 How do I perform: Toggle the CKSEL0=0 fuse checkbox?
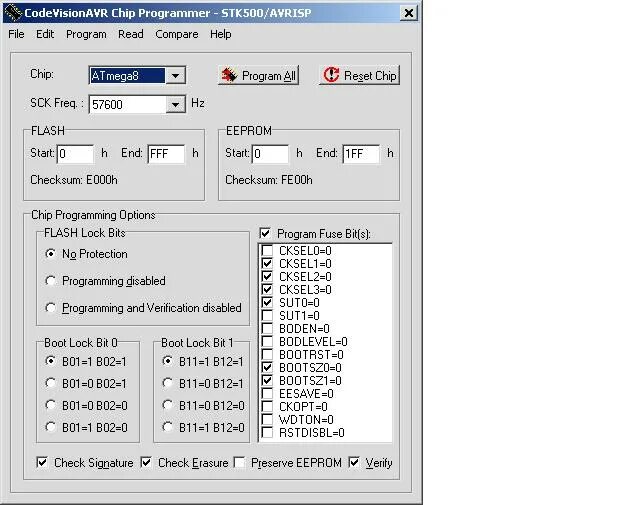point(267,250)
